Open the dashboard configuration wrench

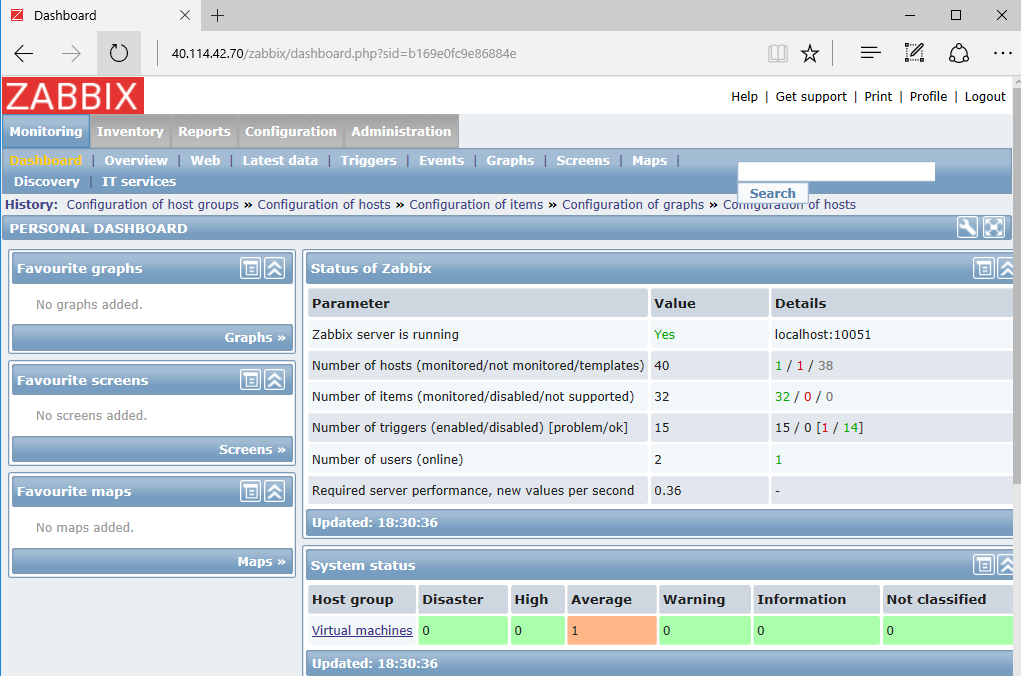[967, 227]
